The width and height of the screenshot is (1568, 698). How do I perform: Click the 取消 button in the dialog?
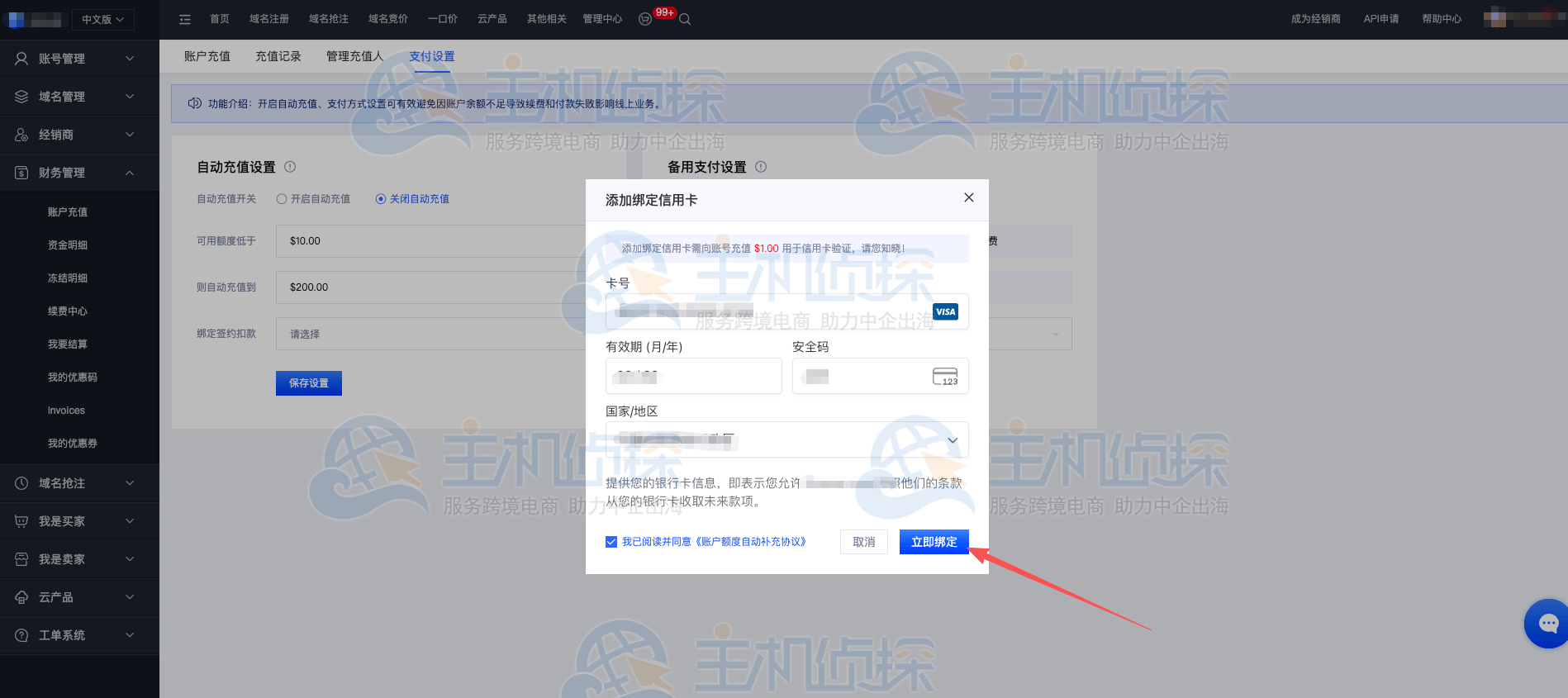coord(864,542)
